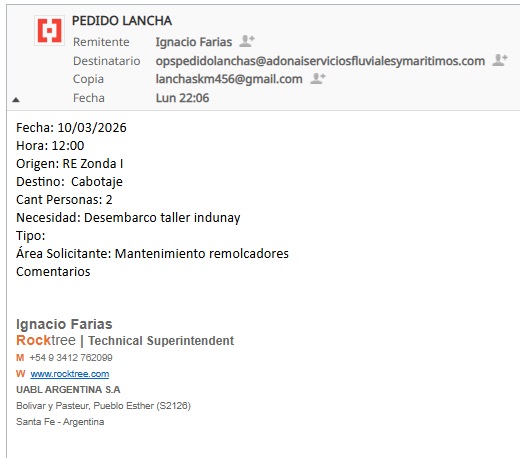Click the Destinatario field label
This screenshot has width=520, height=458.
click(107, 61)
